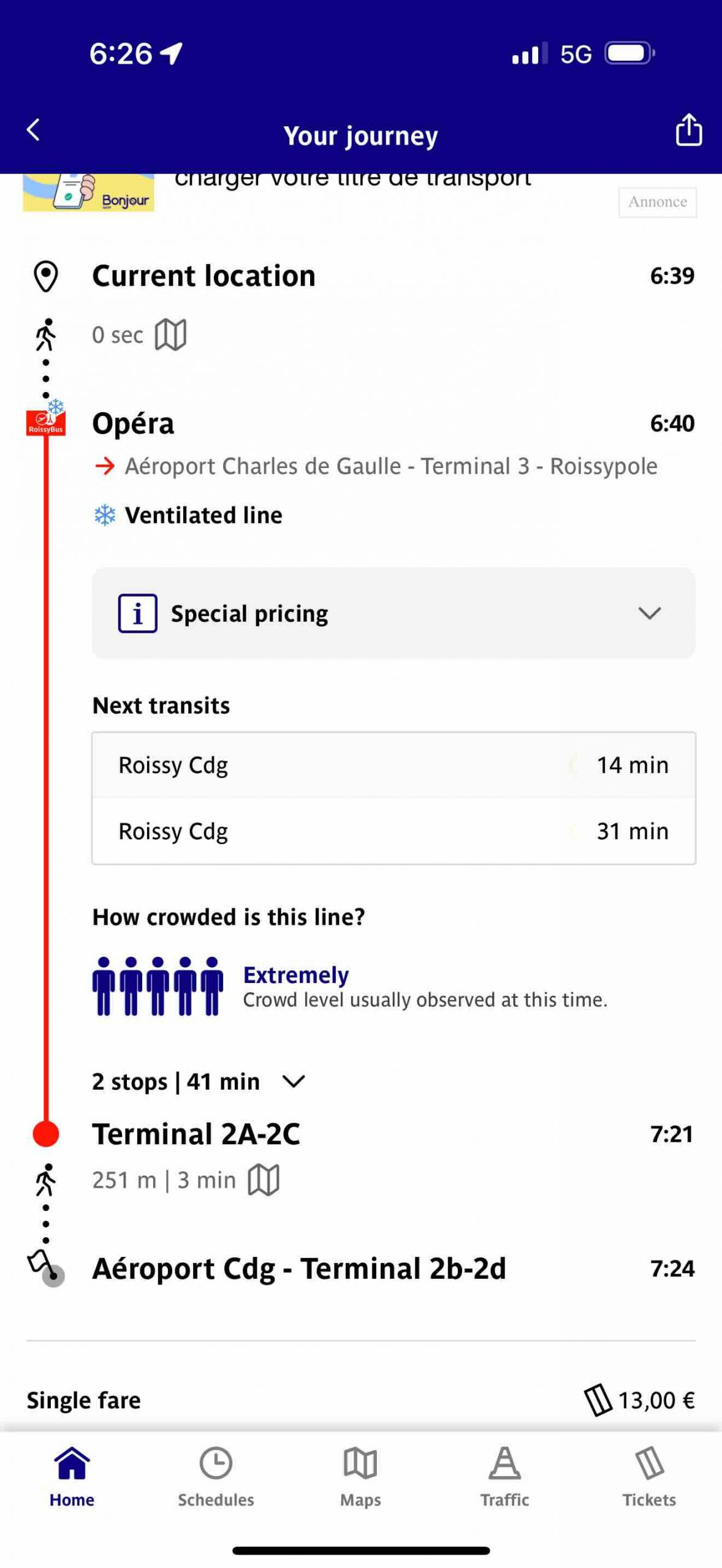
Task: Open map for the 0 sec walk
Action: pos(170,335)
